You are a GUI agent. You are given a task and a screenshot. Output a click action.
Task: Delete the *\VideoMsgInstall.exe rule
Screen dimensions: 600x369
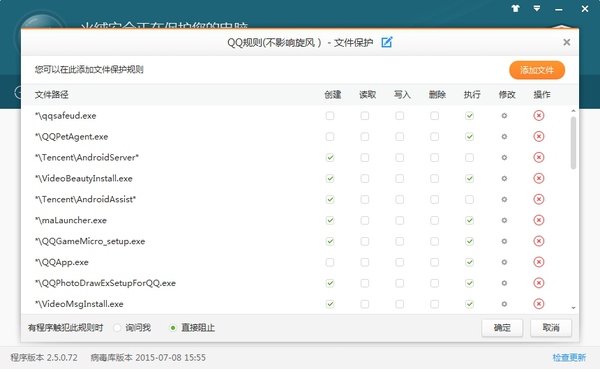[539, 304]
